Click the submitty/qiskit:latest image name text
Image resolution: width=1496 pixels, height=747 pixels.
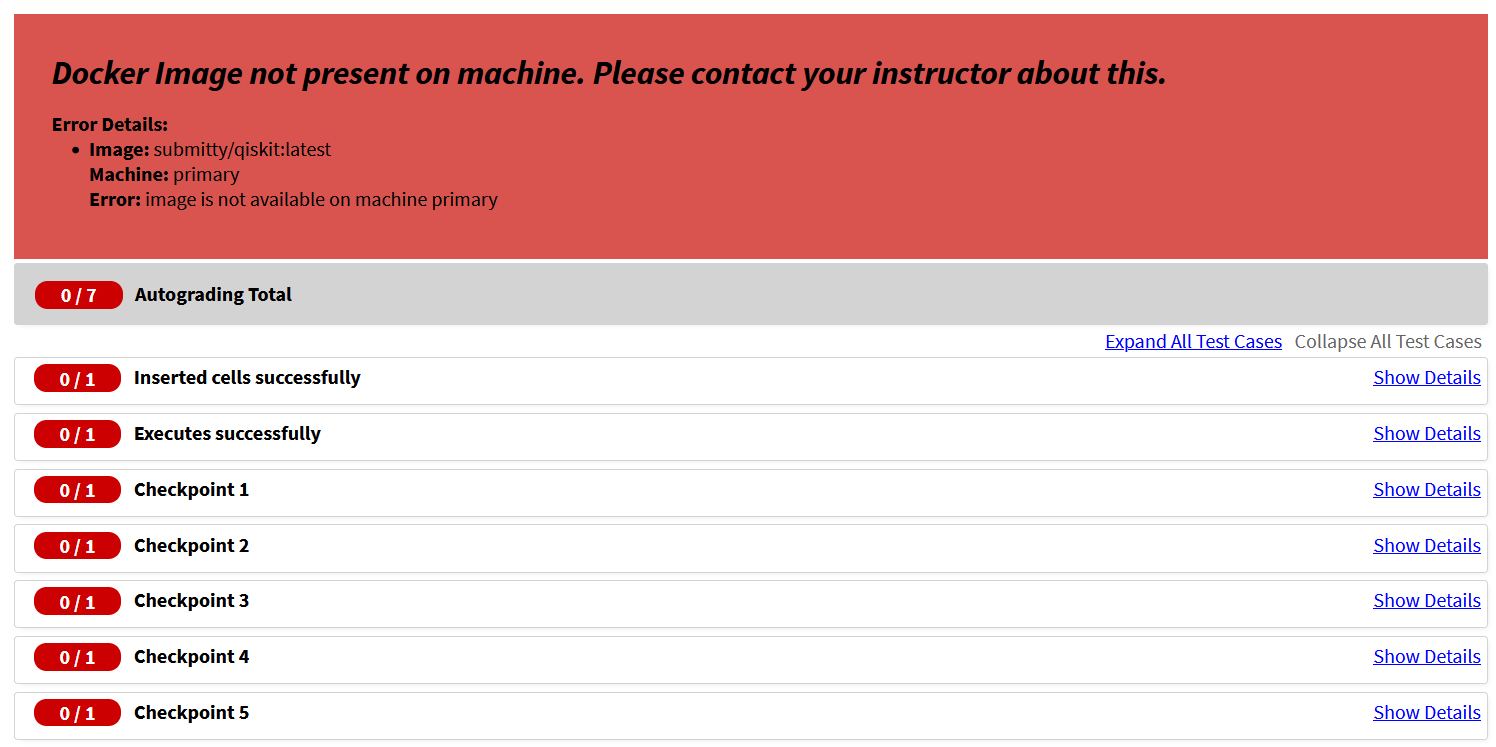pos(242,150)
